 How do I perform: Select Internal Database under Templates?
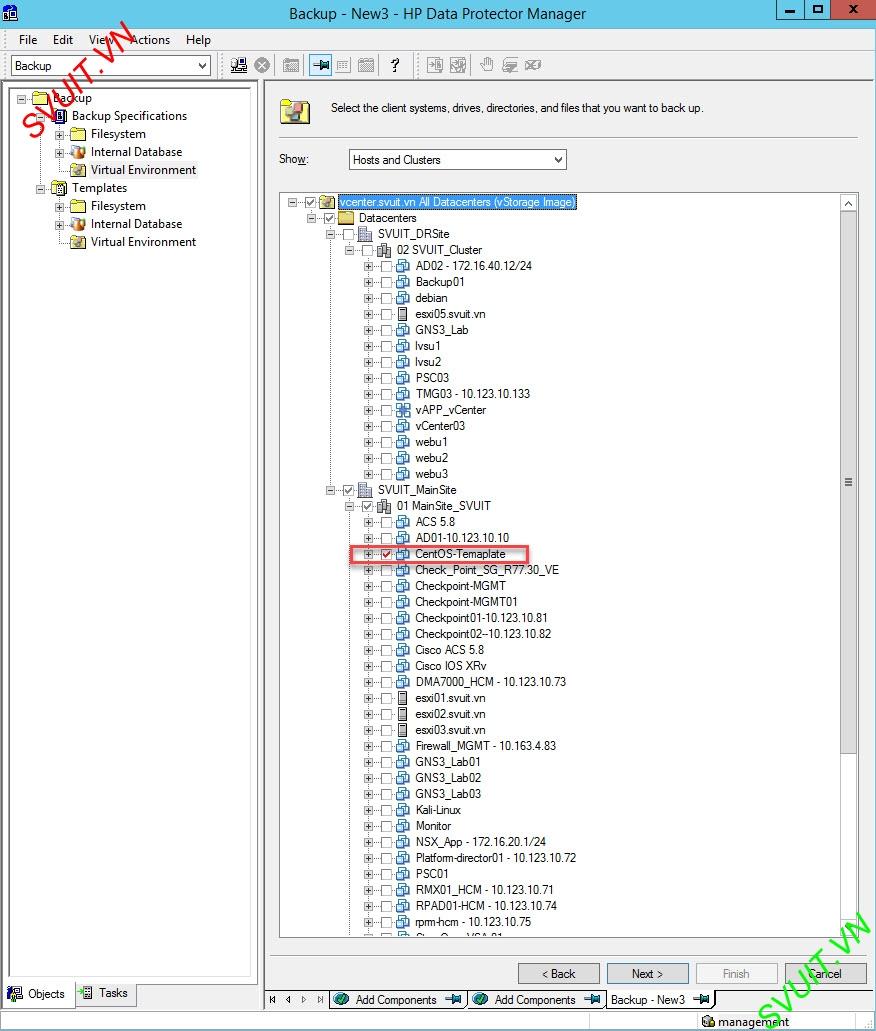[136, 224]
